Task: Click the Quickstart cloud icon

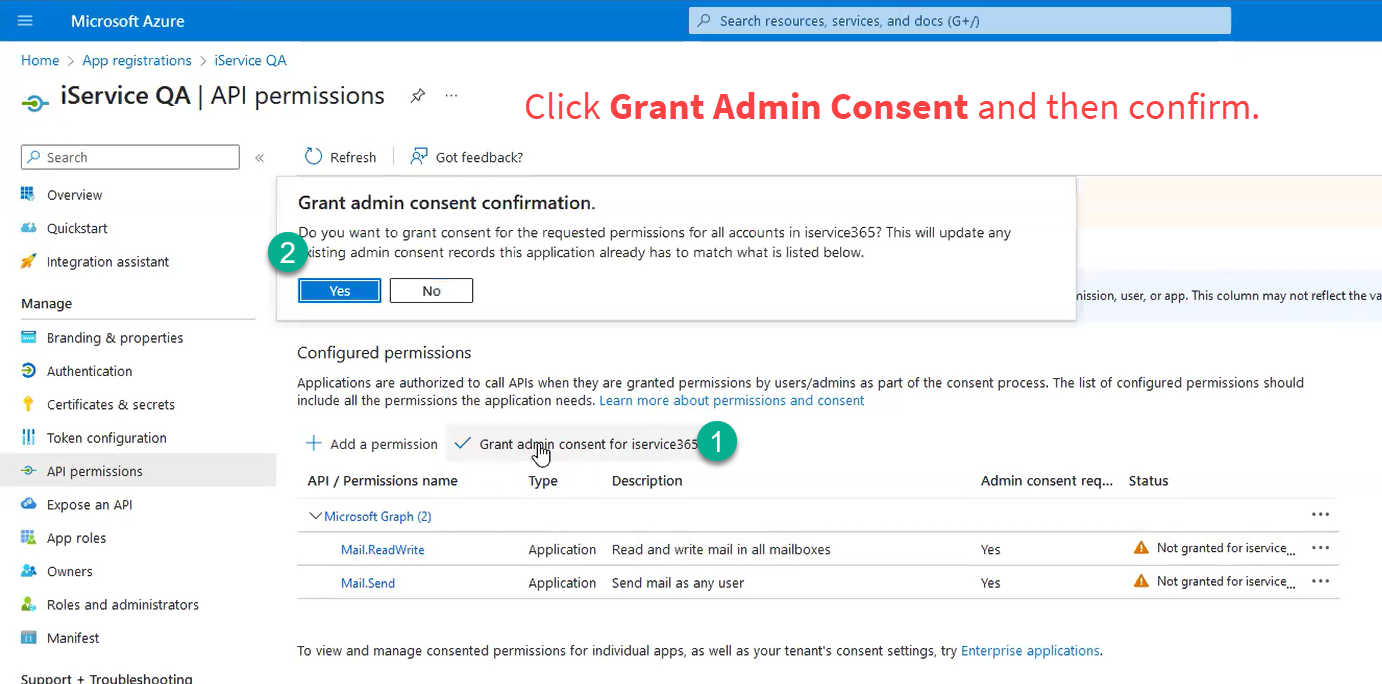Action: (28, 228)
